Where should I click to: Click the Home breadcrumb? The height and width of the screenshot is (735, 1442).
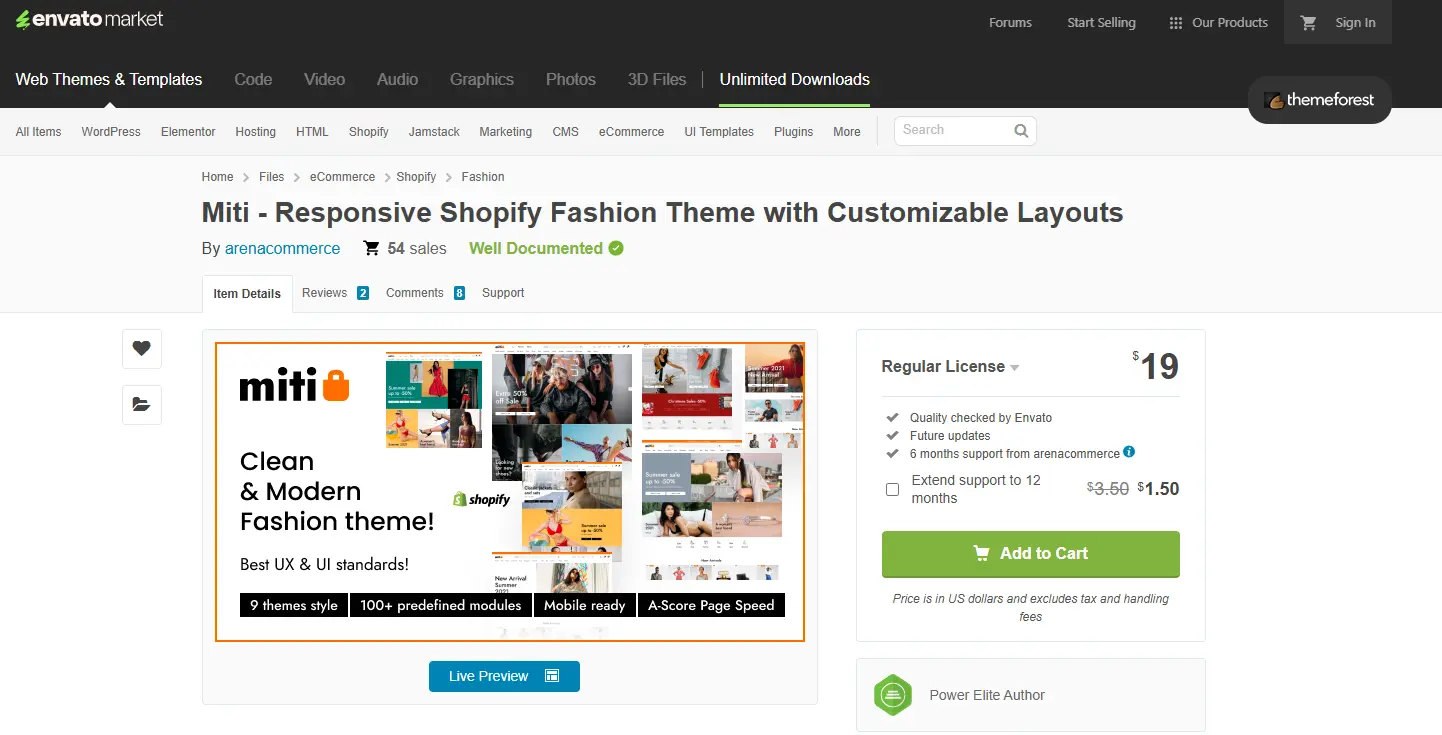click(217, 177)
